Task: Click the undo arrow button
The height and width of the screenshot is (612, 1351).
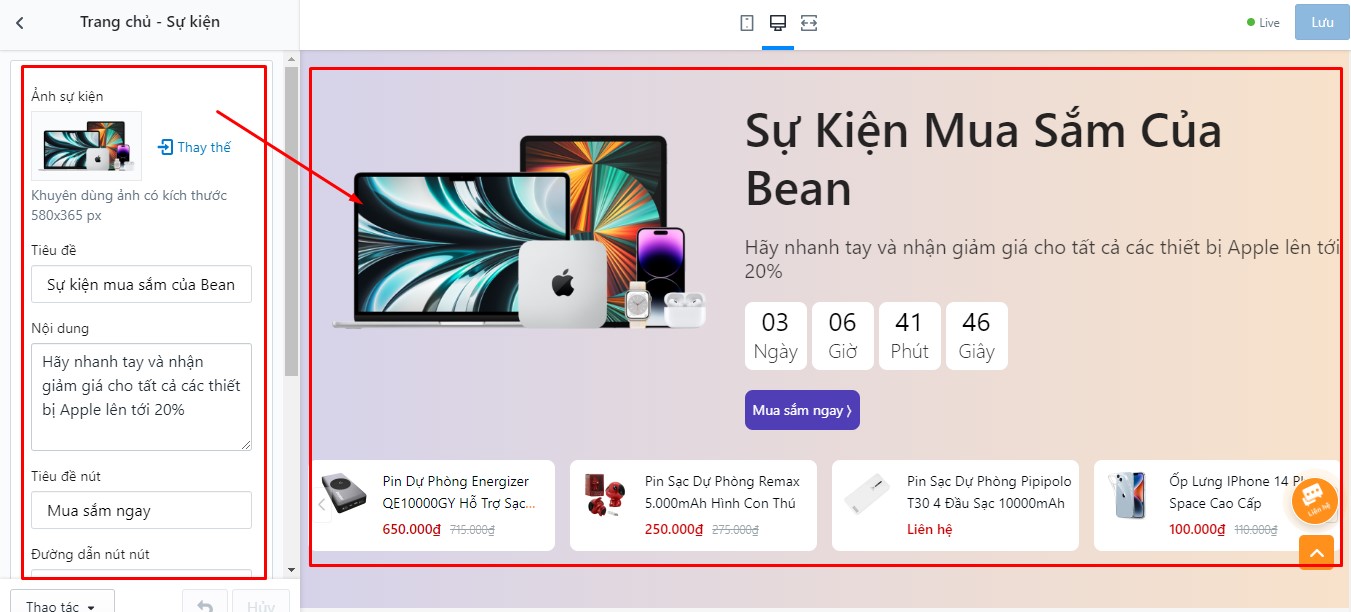Action: click(x=205, y=606)
